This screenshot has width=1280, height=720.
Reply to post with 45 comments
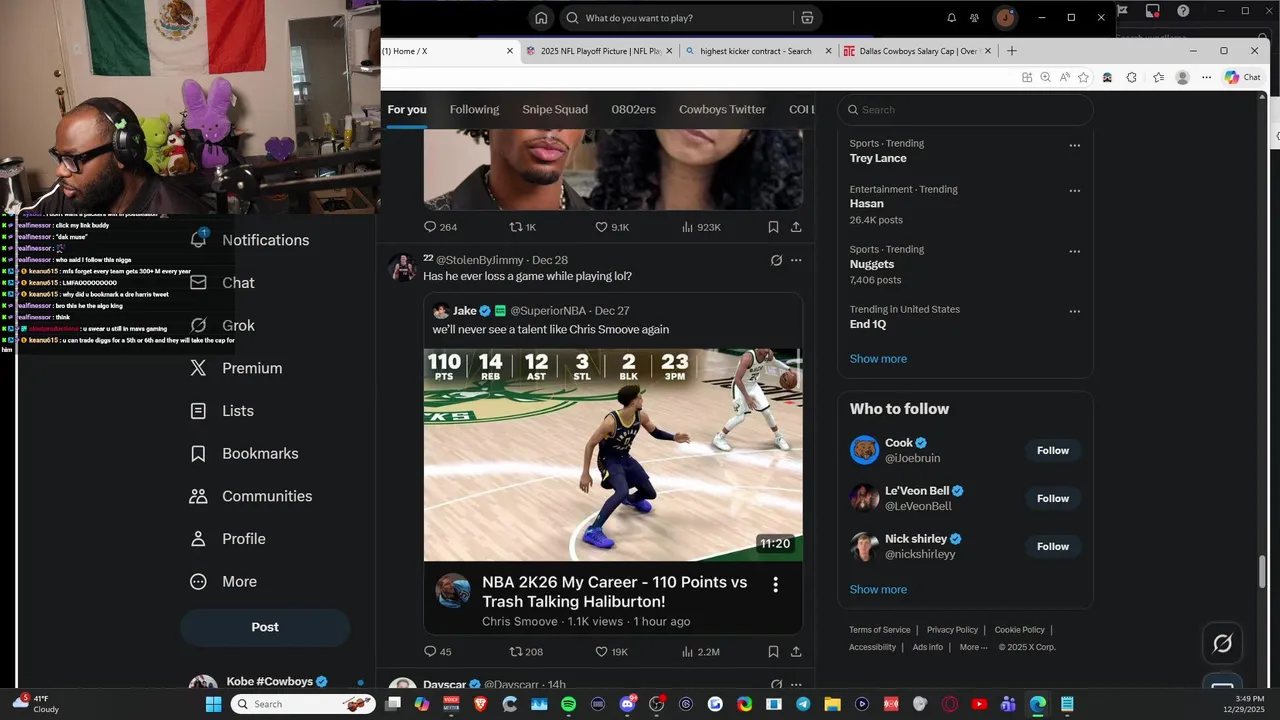tap(438, 652)
